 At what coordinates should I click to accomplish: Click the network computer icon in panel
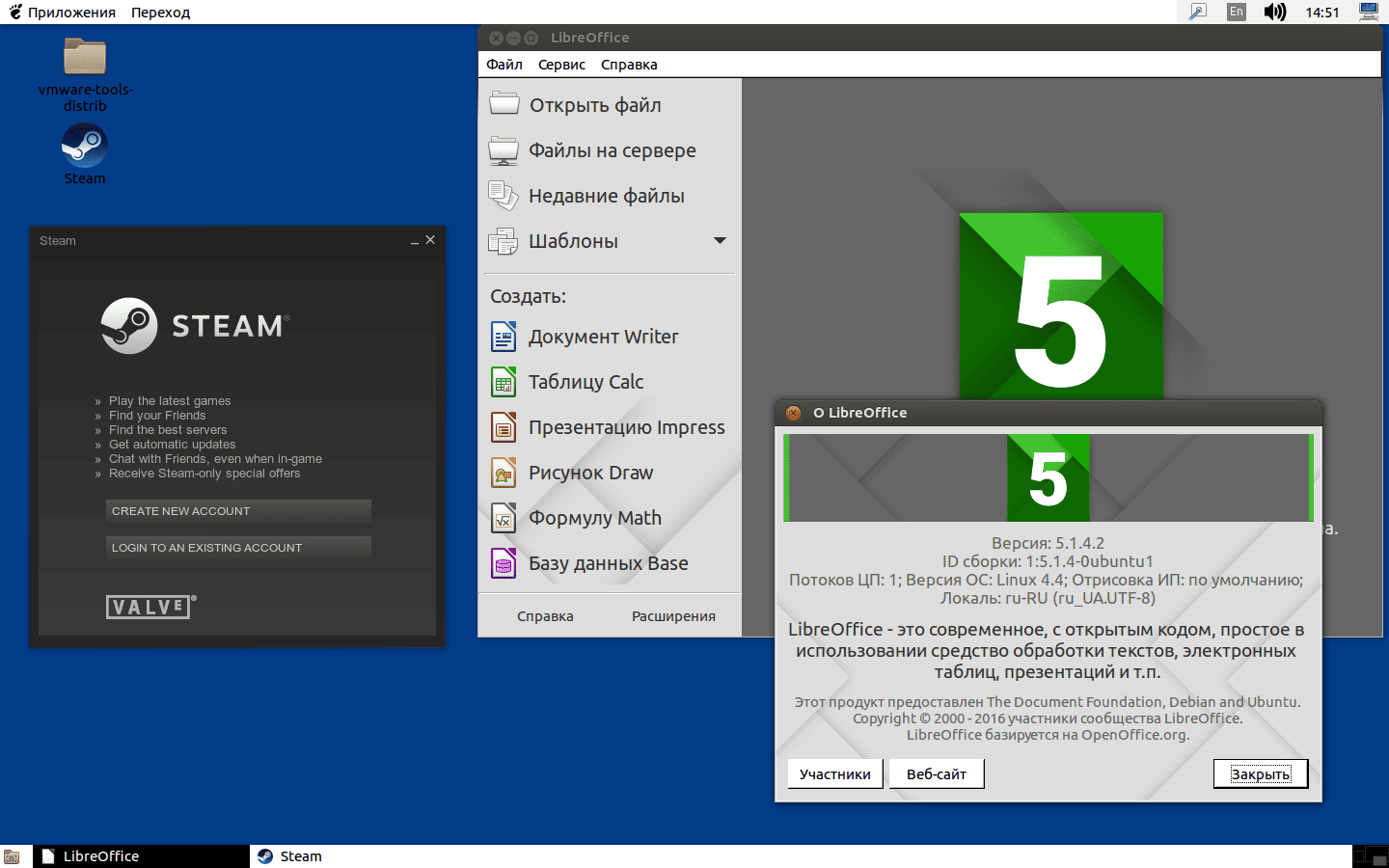pos(1369,12)
